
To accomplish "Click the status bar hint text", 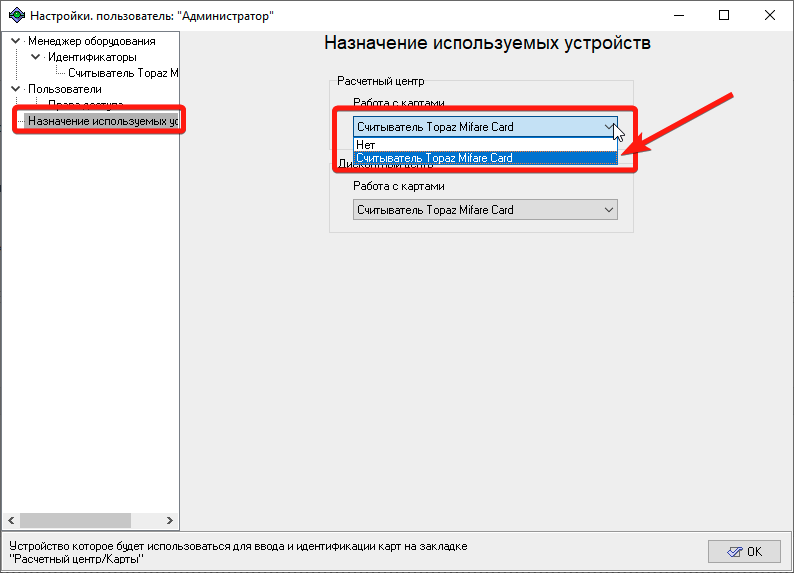I will point(238,553).
